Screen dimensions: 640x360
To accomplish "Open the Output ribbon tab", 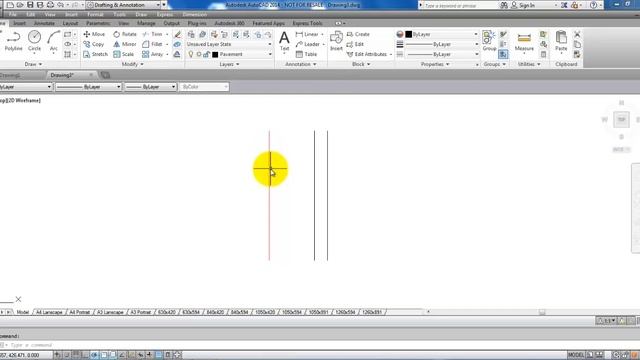I will tap(171, 23).
